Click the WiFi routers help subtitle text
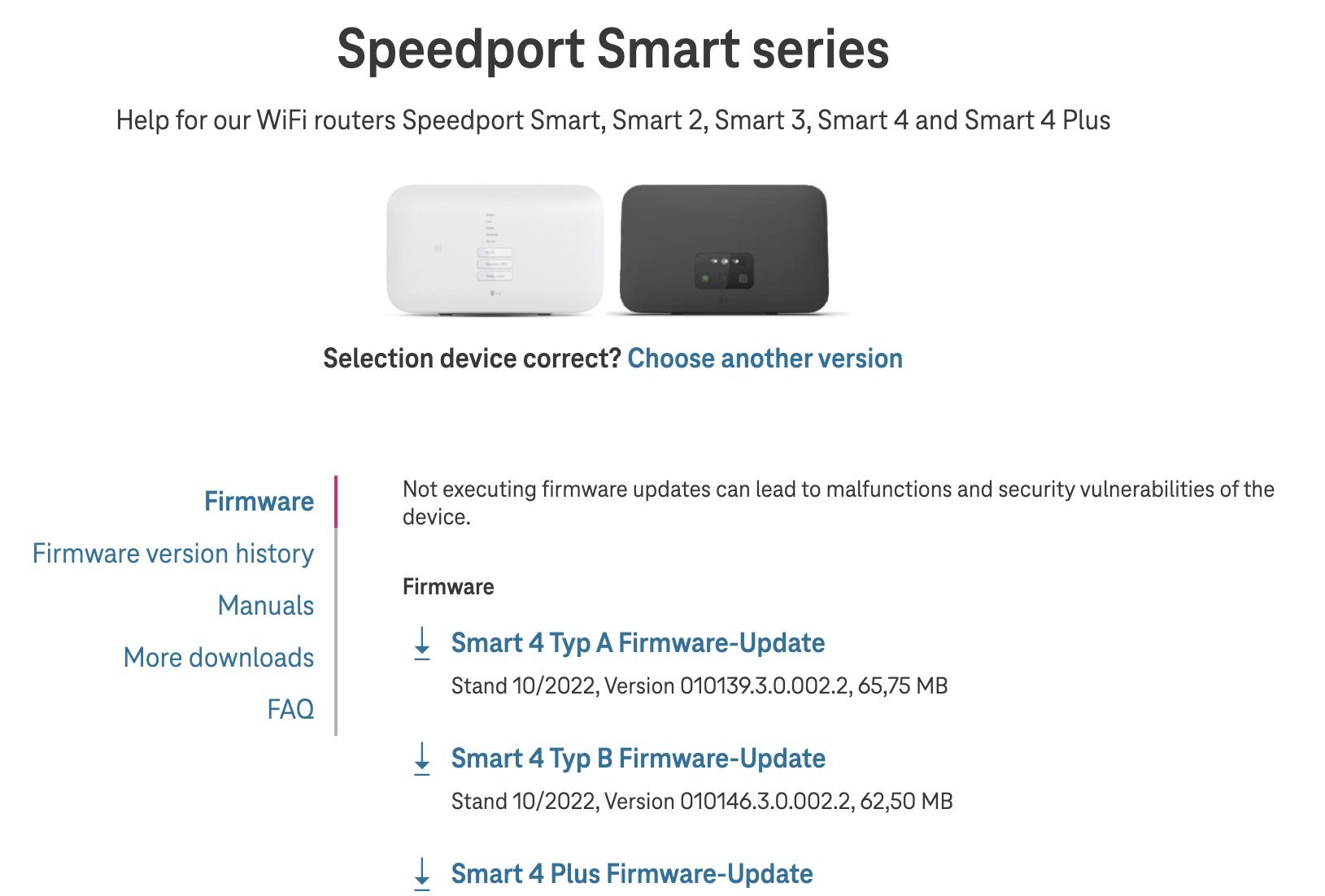 pos(612,120)
